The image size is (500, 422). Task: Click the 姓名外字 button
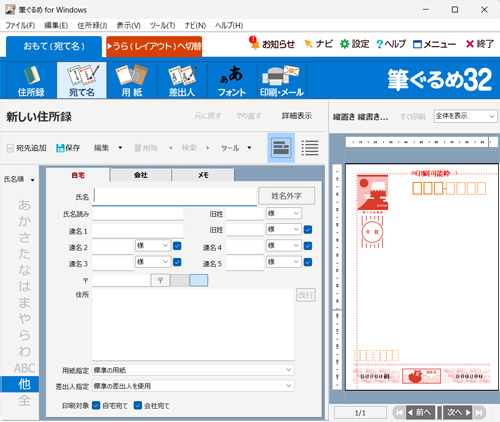point(286,196)
